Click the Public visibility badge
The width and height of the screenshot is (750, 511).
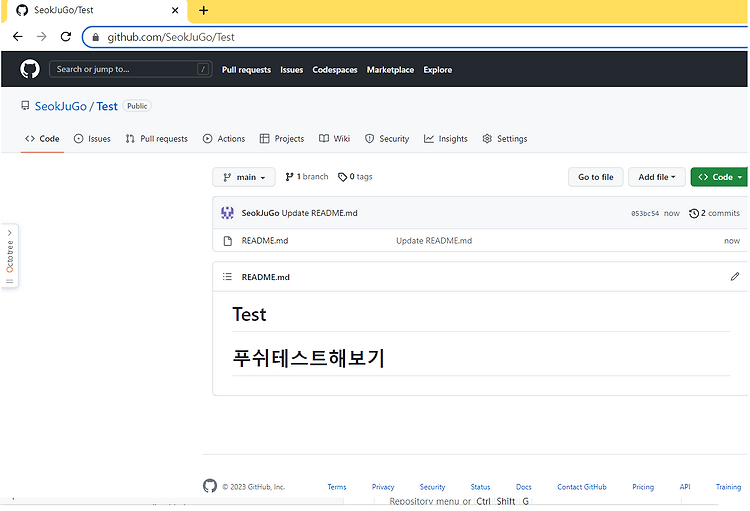pos(137,106)
